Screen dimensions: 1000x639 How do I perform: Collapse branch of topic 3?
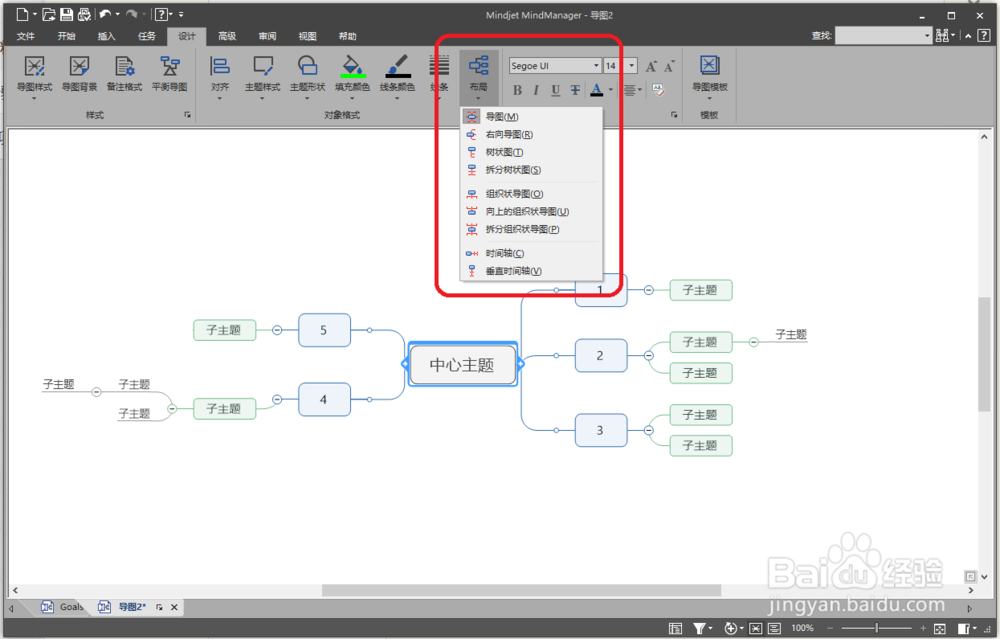649,430
